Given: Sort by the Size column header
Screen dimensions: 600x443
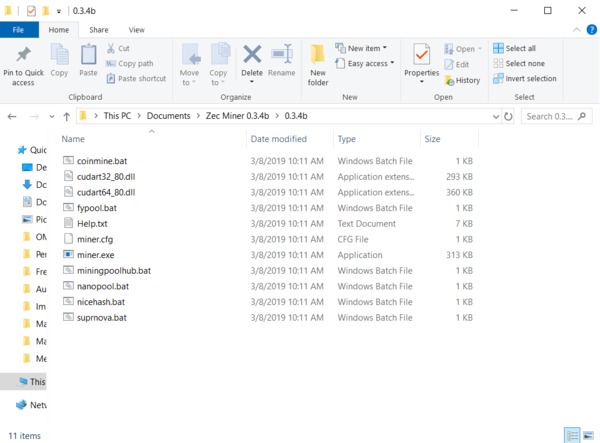Looking at the screenshot, I should tap(432, 139).
